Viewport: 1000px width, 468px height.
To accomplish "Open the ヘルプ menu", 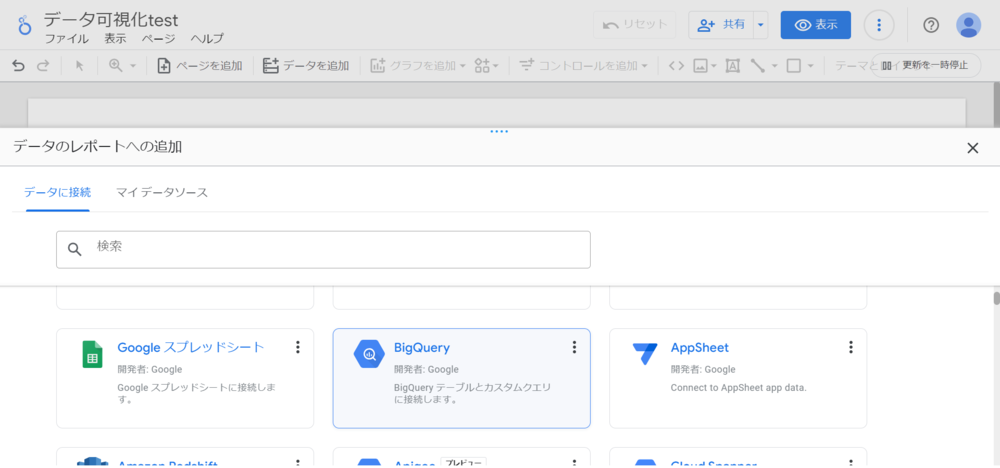I will [207, 39].
